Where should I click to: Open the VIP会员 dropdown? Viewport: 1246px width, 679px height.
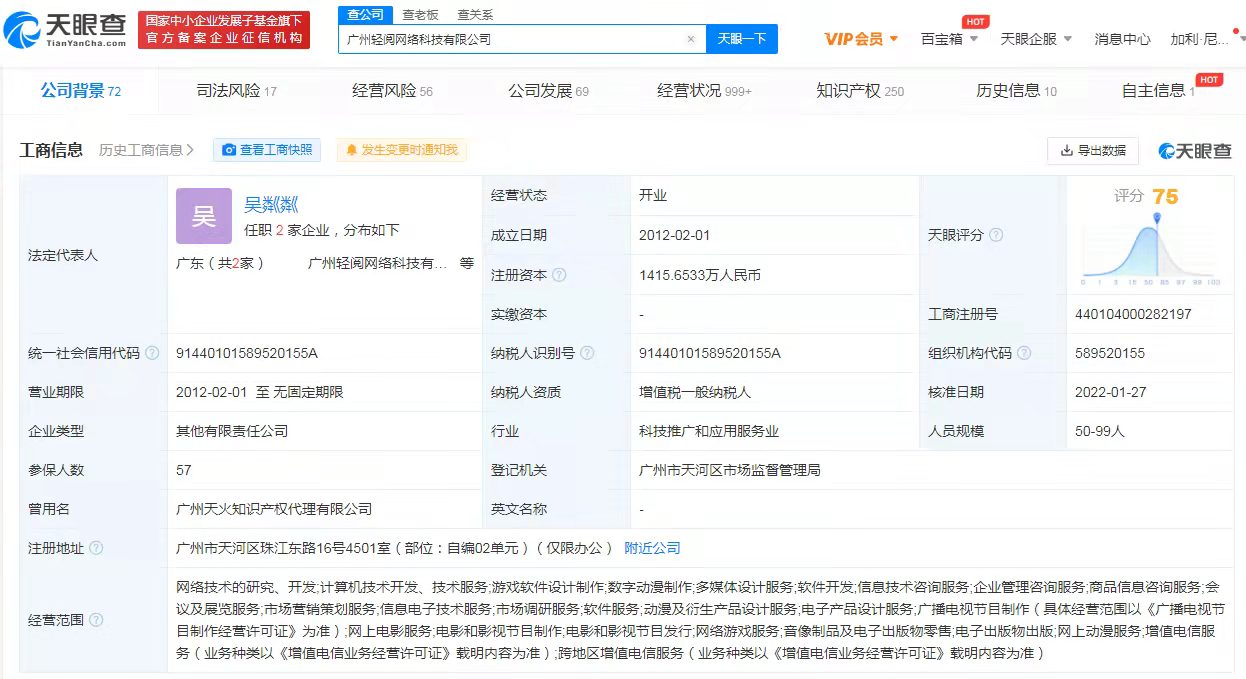[x=861, y=39]
